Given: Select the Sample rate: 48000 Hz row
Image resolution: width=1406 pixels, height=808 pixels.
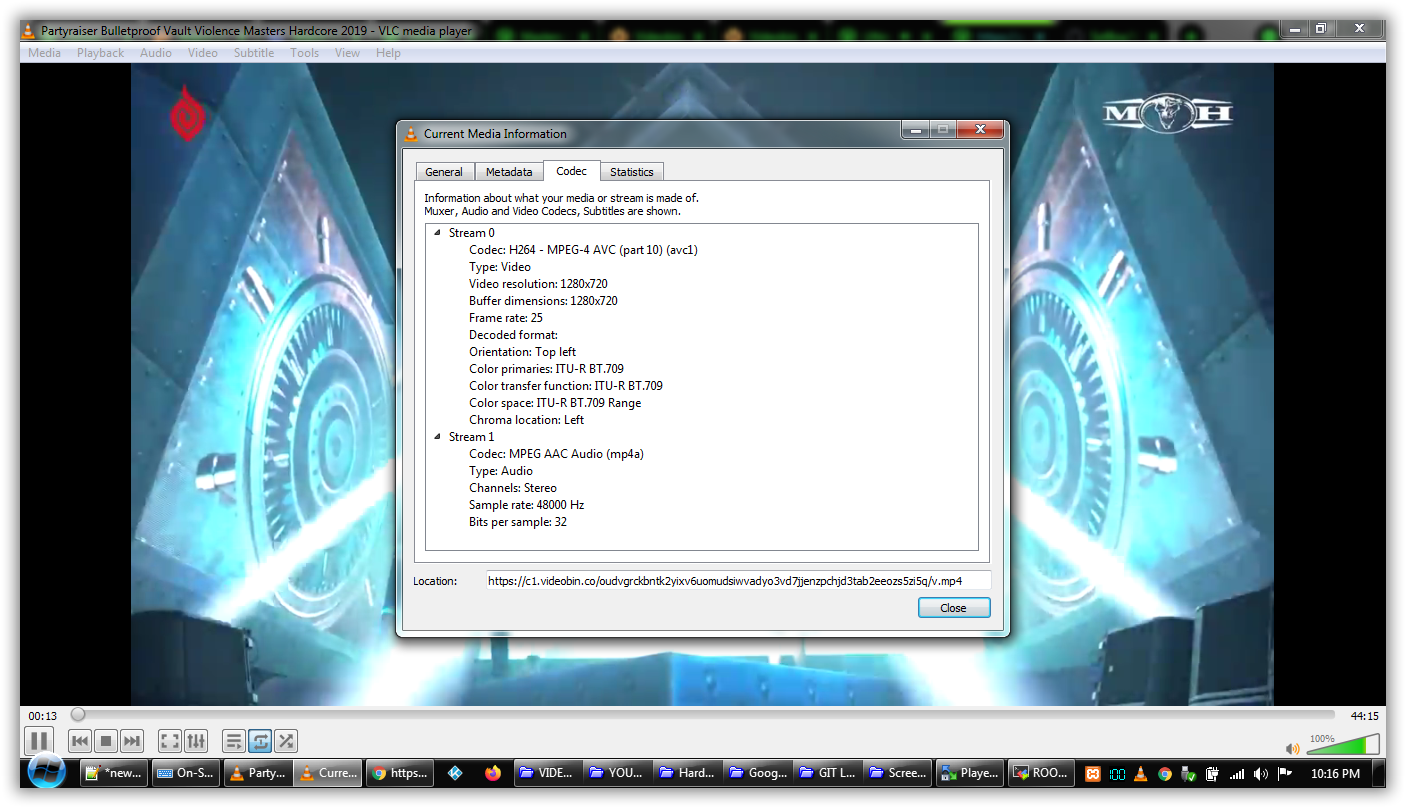Looking at the screenshot, I should pyautogui.click(x=527, y=505).
